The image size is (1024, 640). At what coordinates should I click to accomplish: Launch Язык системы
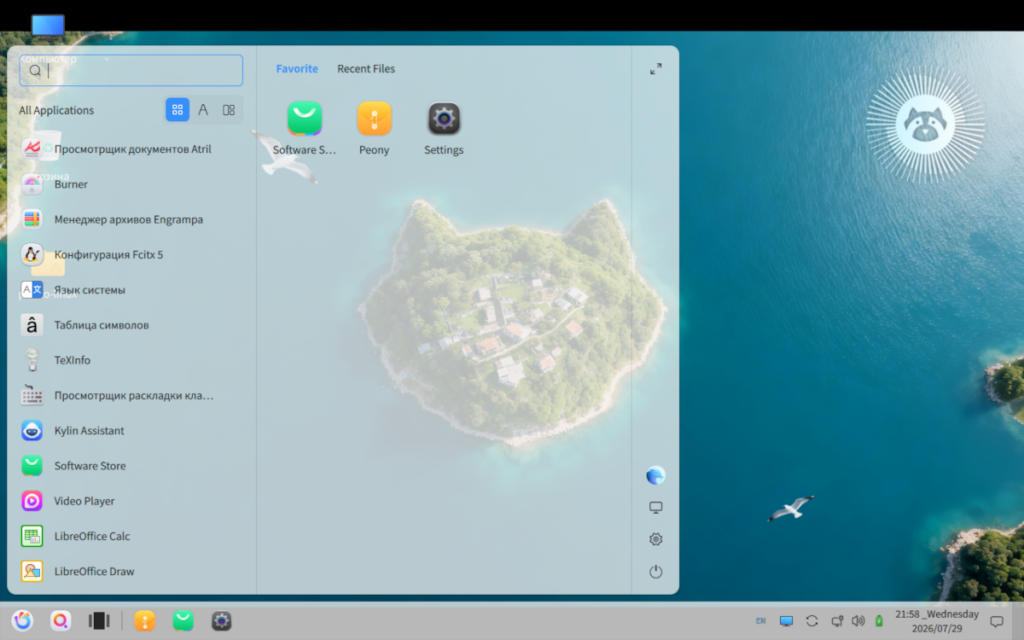(x=131, y=290)
